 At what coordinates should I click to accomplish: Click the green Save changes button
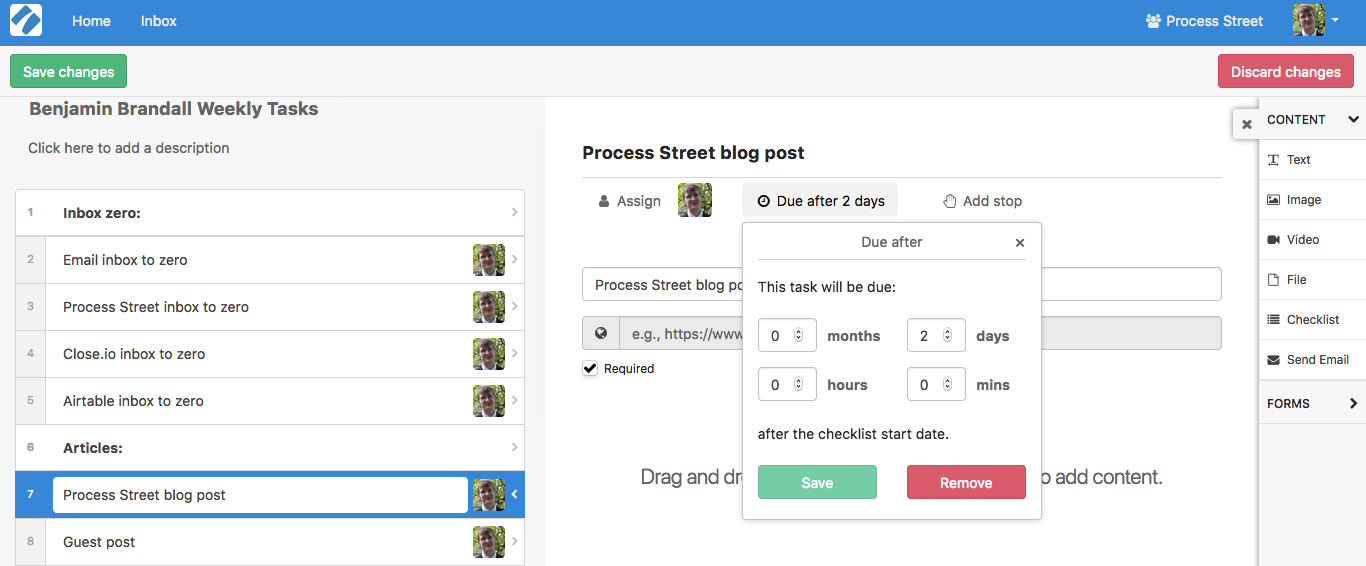[68, 71]
